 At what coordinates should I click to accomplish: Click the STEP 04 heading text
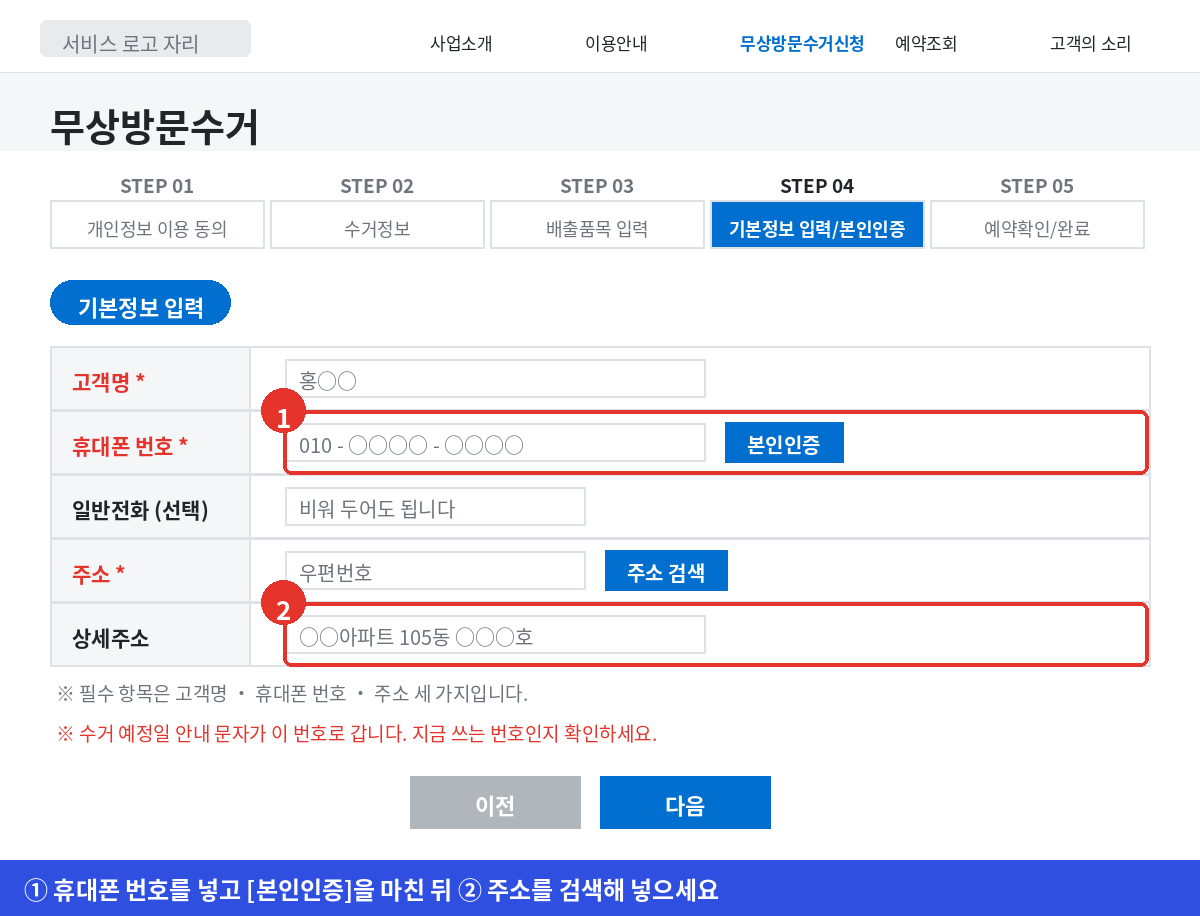tap(817, 186)
